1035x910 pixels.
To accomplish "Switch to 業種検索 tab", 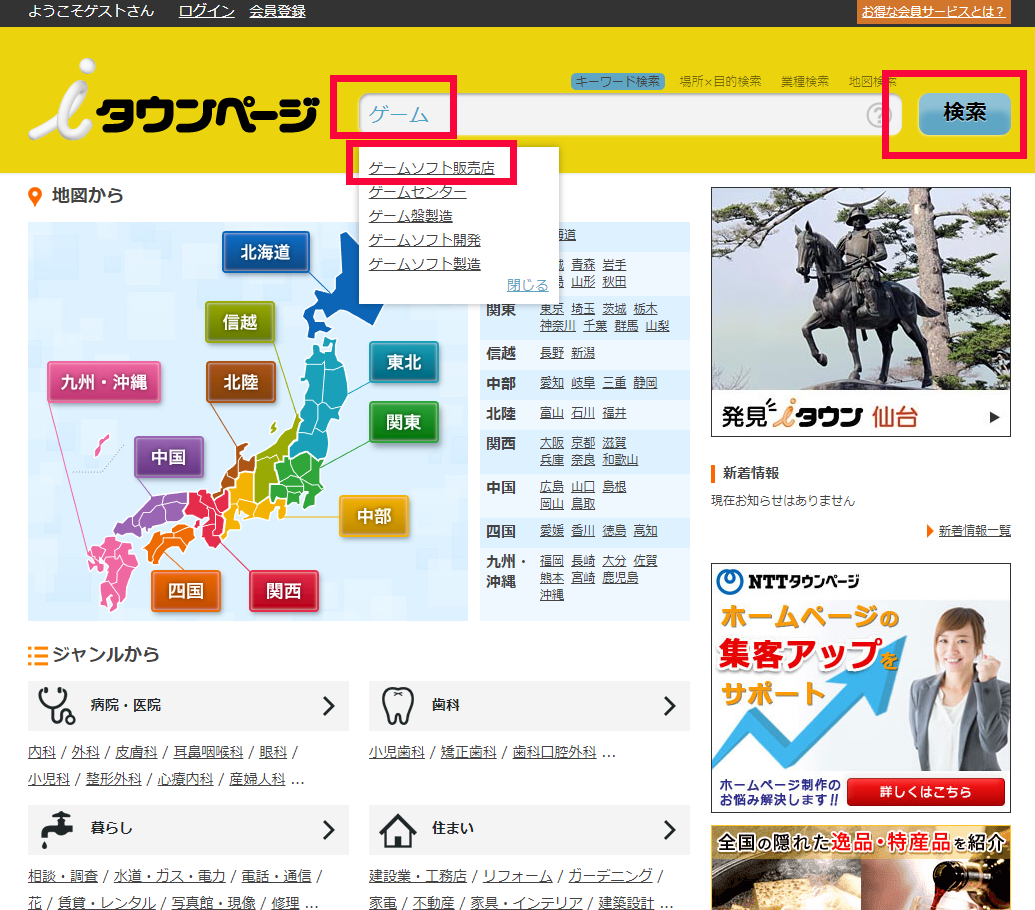I will click(x=804, y=81).
